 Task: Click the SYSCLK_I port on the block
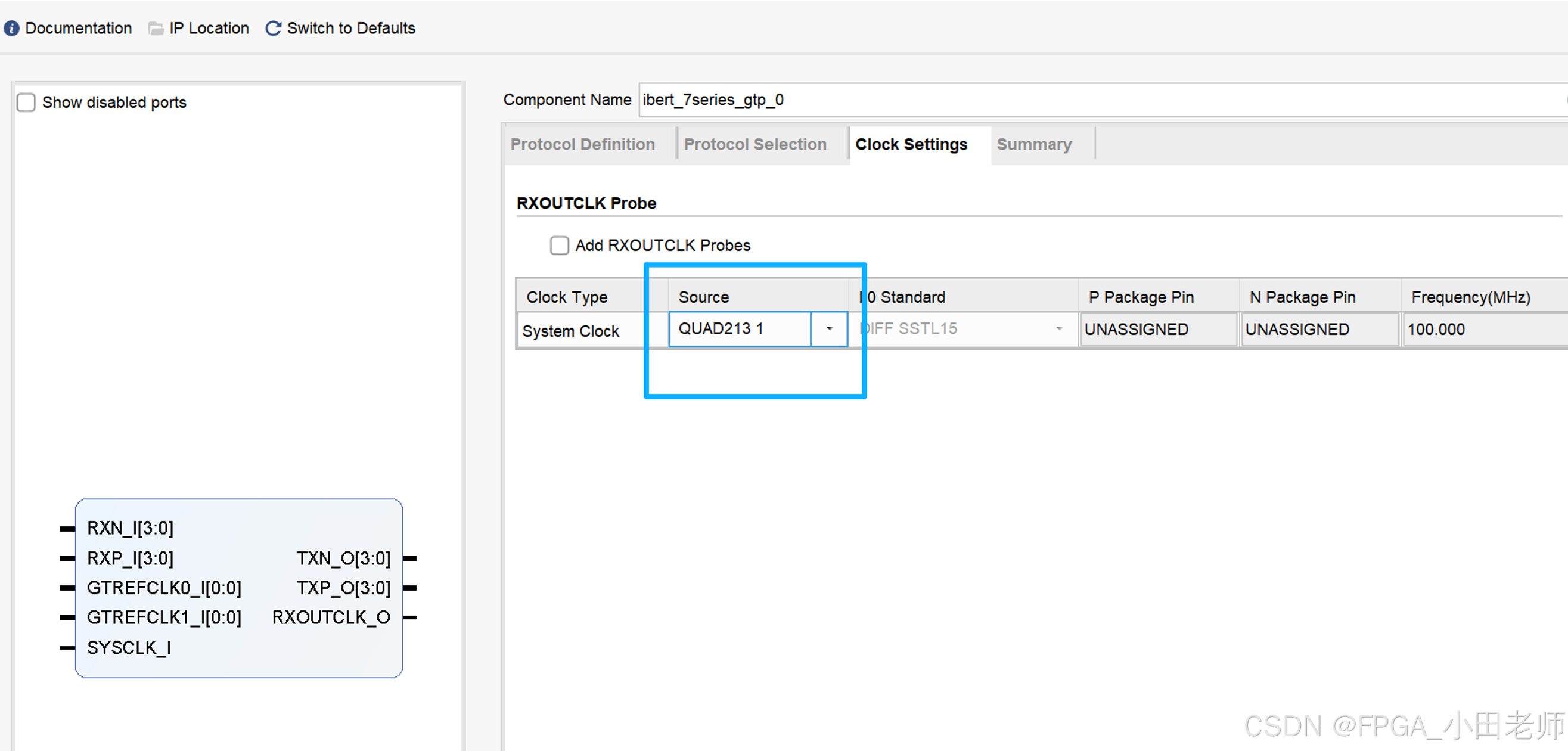pyautogui.click(x=129, y=647)
